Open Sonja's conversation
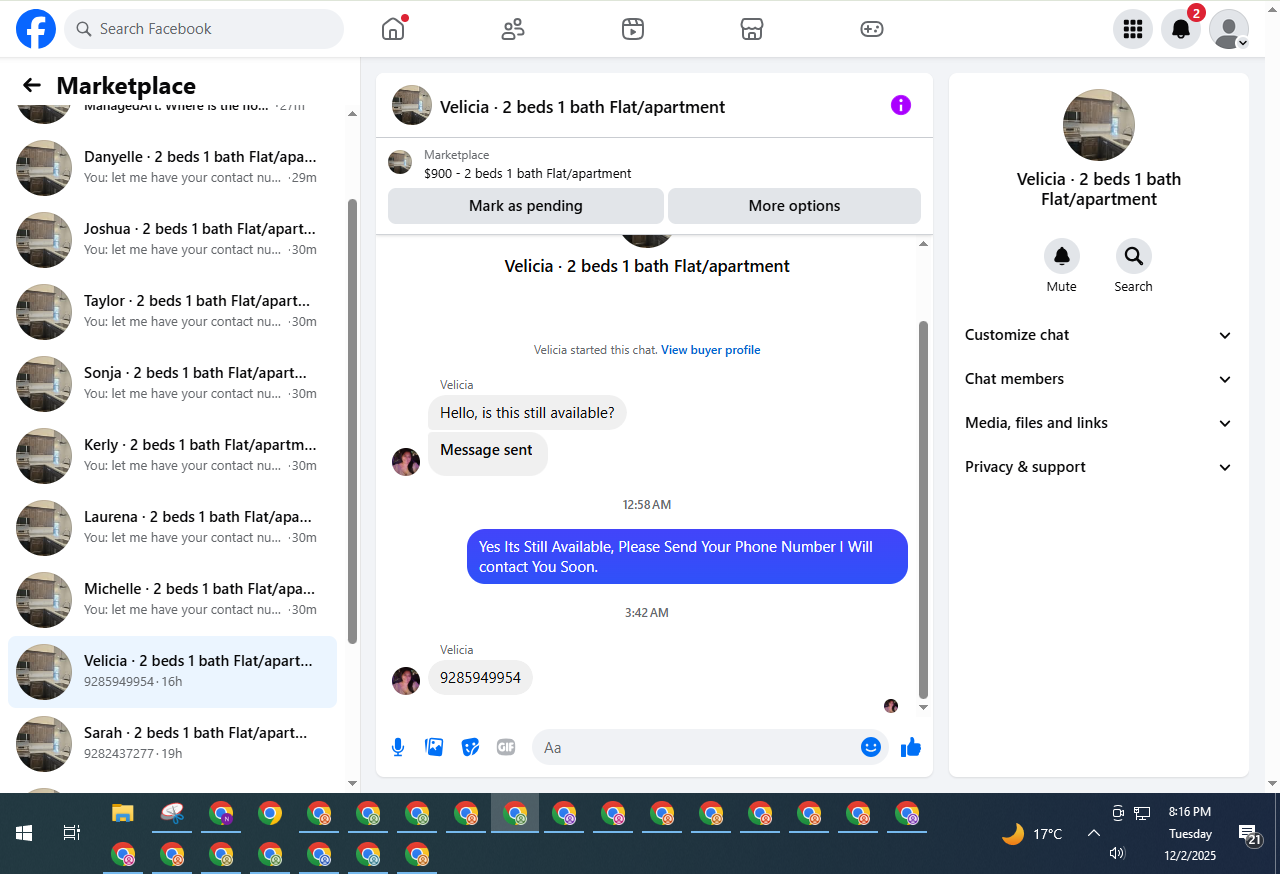 click(x=172, y=383)
